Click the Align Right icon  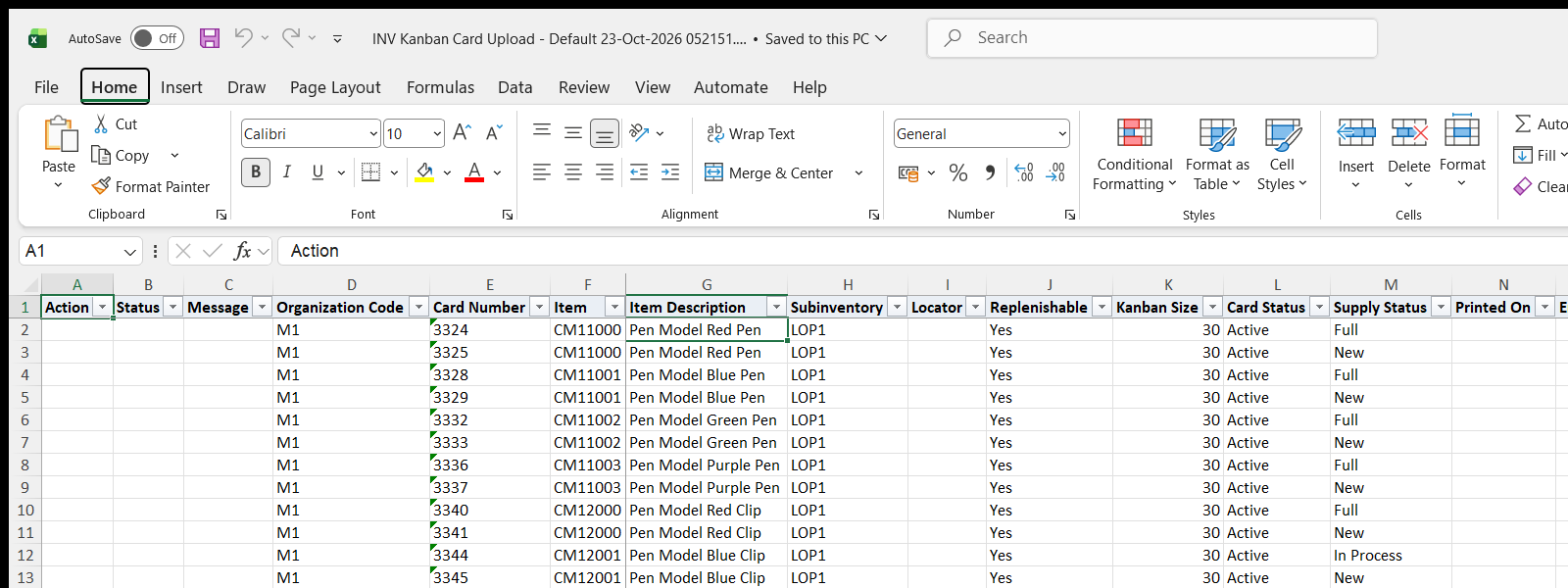coord(605,172)
